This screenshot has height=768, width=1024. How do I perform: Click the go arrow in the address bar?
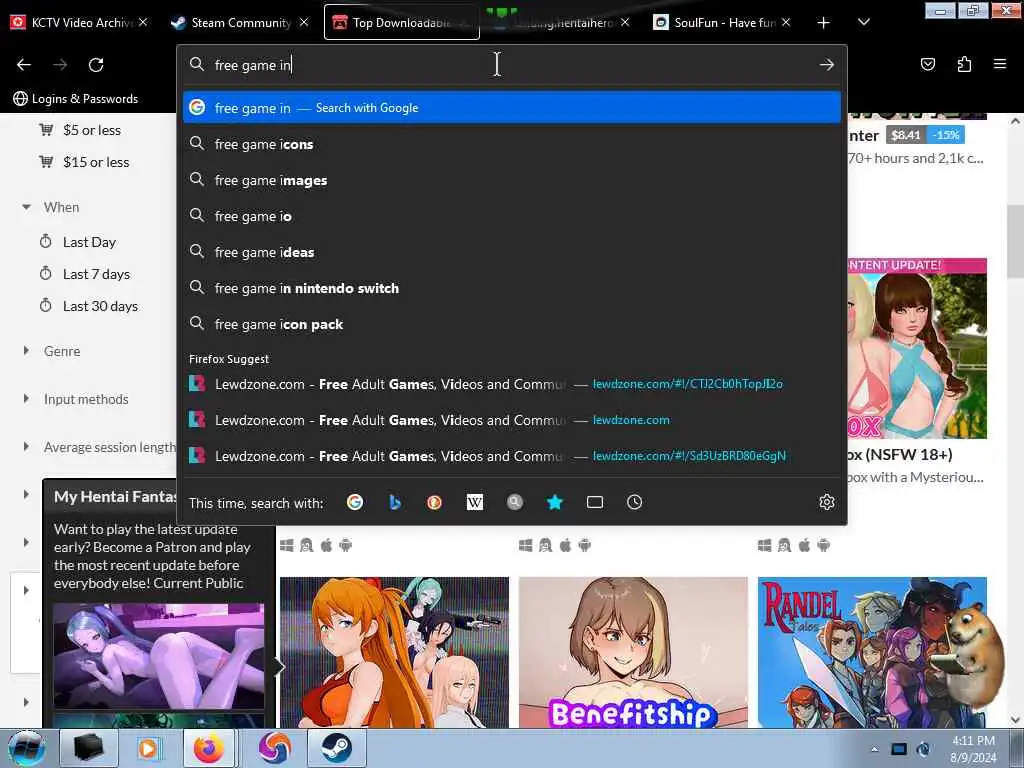point(827,65)
